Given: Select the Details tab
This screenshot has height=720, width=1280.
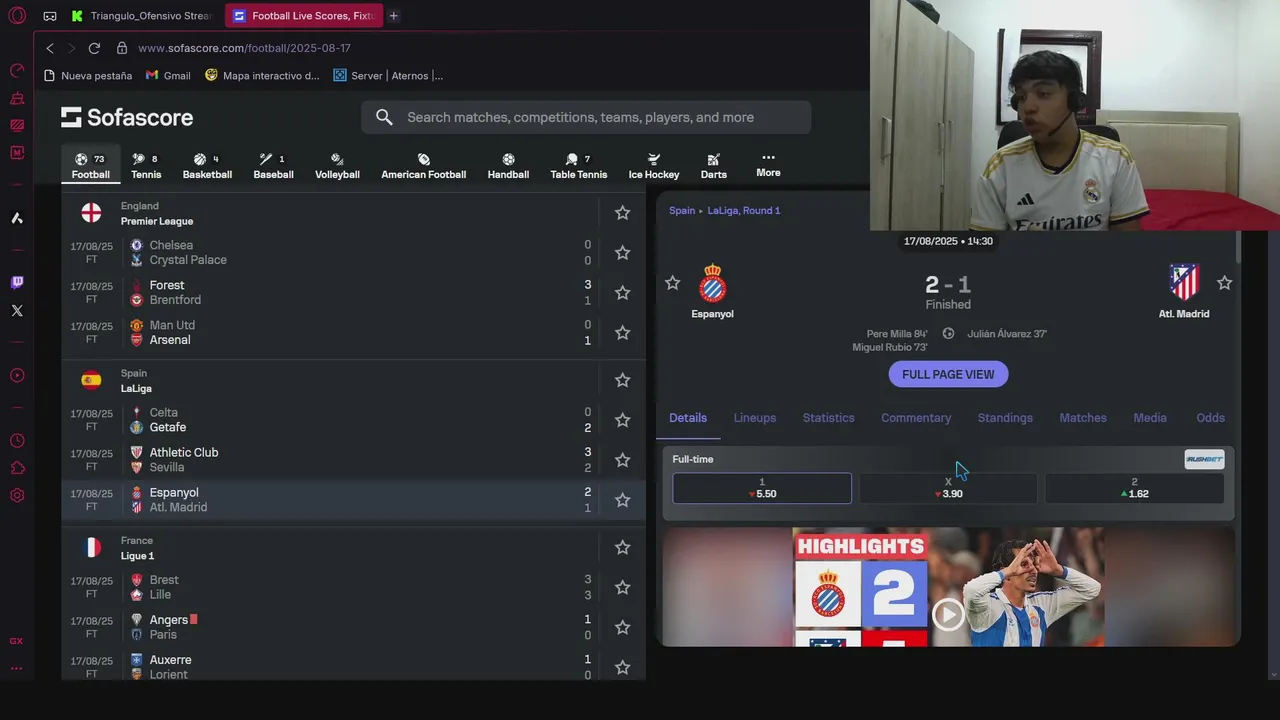Looking at the screenshot, I should click(x=688, y=418).
